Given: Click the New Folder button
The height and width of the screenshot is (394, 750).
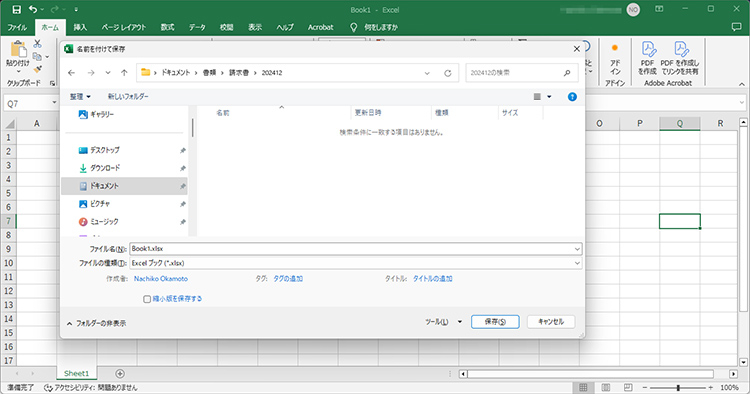Looking at the screenshot, I should pyautogui.click(x=128, y=97).
